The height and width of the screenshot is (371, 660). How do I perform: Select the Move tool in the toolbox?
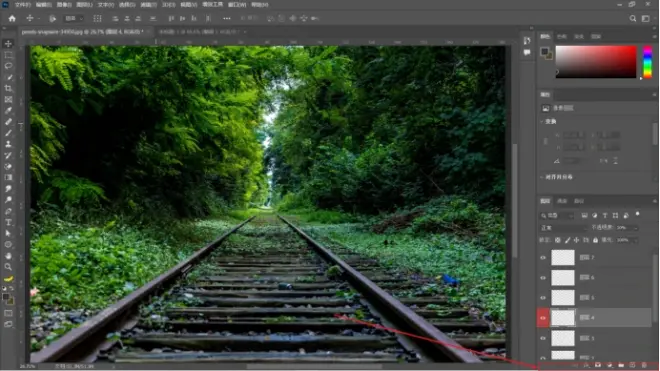click(8, 44)
